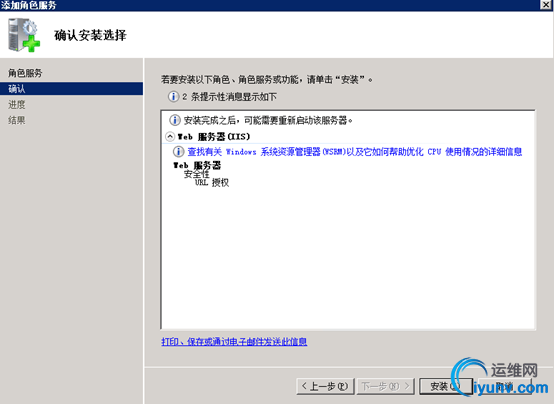
Task: Go back with the 上一步 button
Action: pyautogui.click(x=325, y=386)
